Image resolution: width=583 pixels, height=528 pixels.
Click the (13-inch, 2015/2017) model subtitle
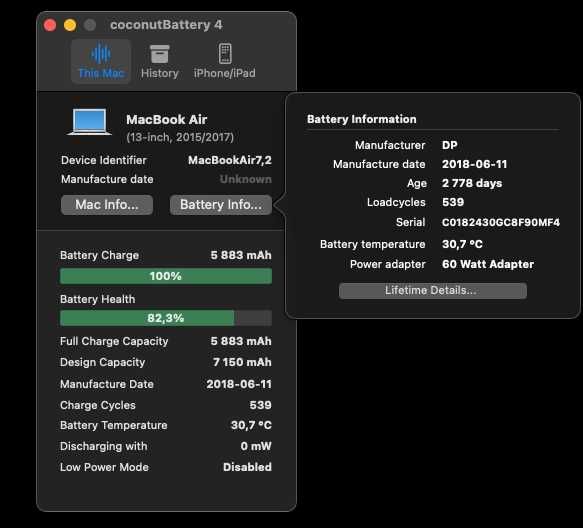point(180,138)
